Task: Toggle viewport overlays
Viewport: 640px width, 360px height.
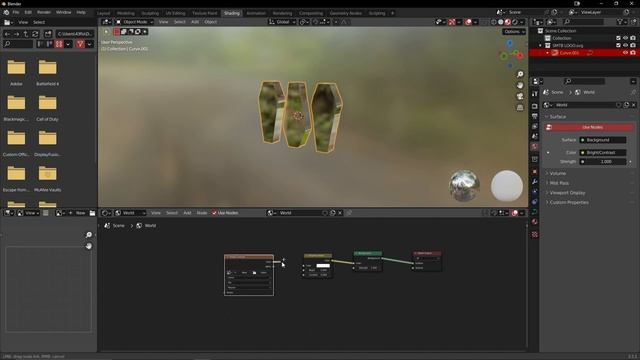Action: click(x=468, y=22)
